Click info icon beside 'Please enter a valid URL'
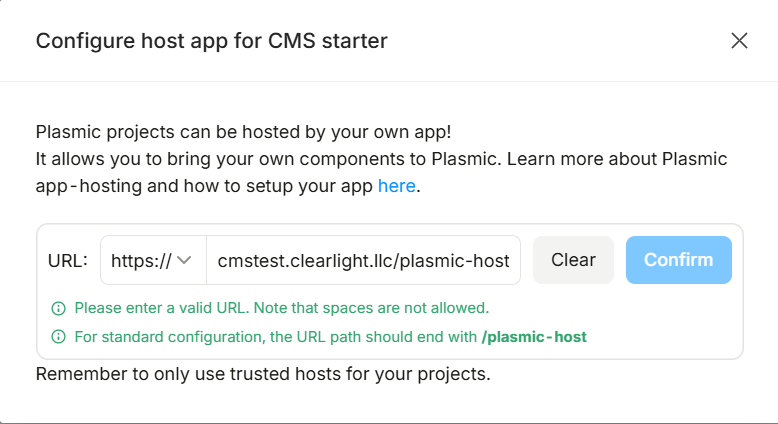 pyautogui.click(x=61, y=308)
